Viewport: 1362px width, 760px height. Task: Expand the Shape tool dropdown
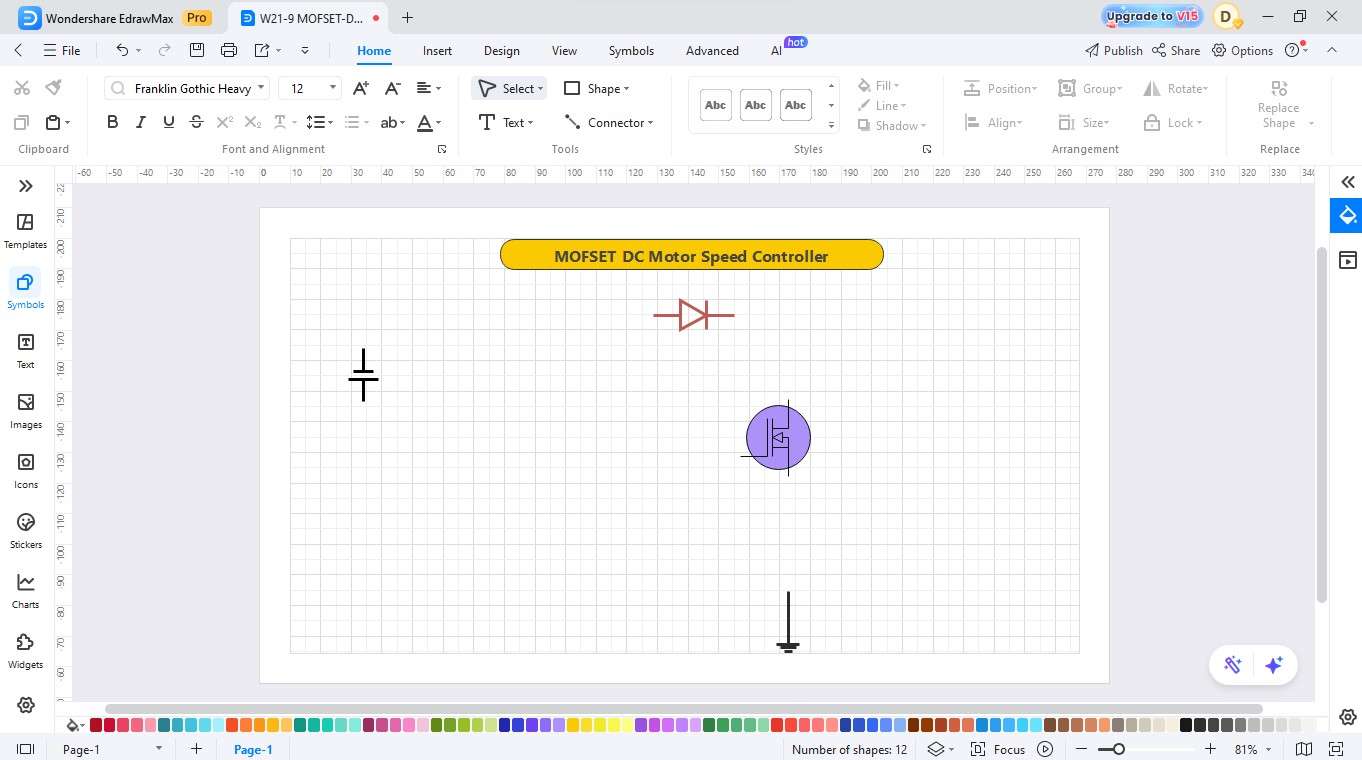click(626, 89)
